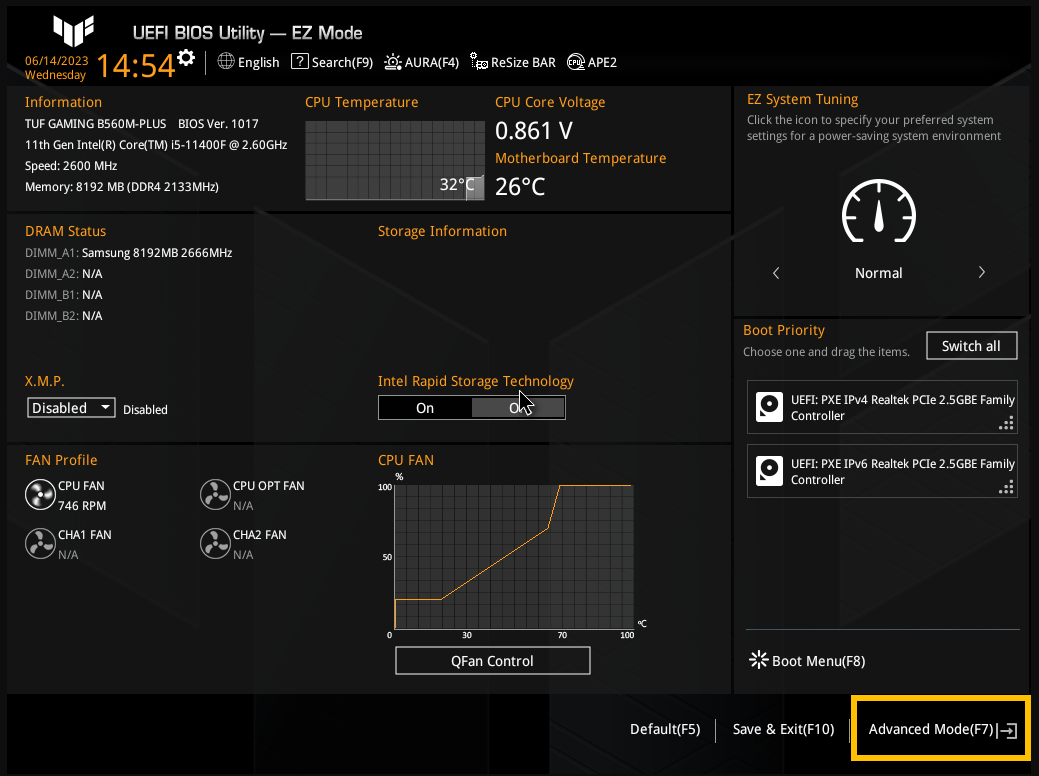Screen dimensions: 1039x776
Task: Open the AURA(F4) menu item
Action: pyautogui.click(x=421, y=62)
